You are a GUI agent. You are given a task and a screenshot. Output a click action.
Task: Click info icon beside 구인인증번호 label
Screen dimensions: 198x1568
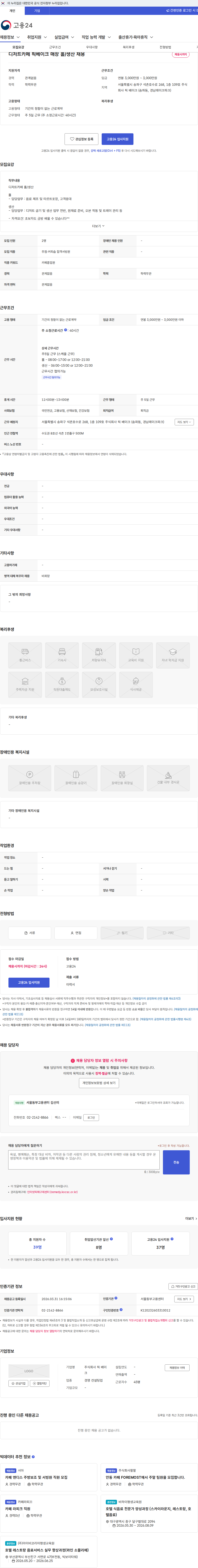click(x=121, y=1309)
